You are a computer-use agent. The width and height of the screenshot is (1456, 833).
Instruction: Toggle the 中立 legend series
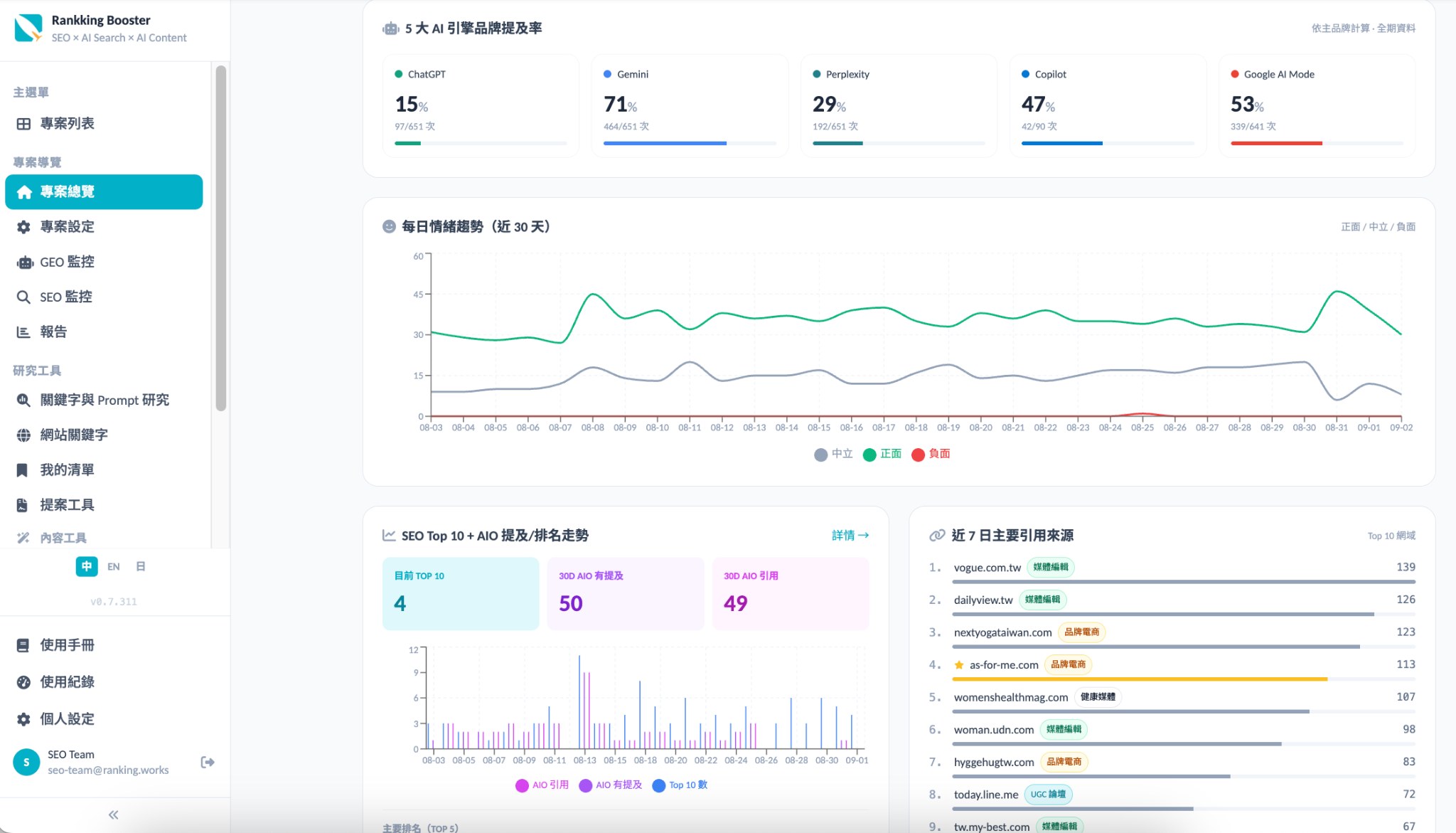tap(833, 455)
